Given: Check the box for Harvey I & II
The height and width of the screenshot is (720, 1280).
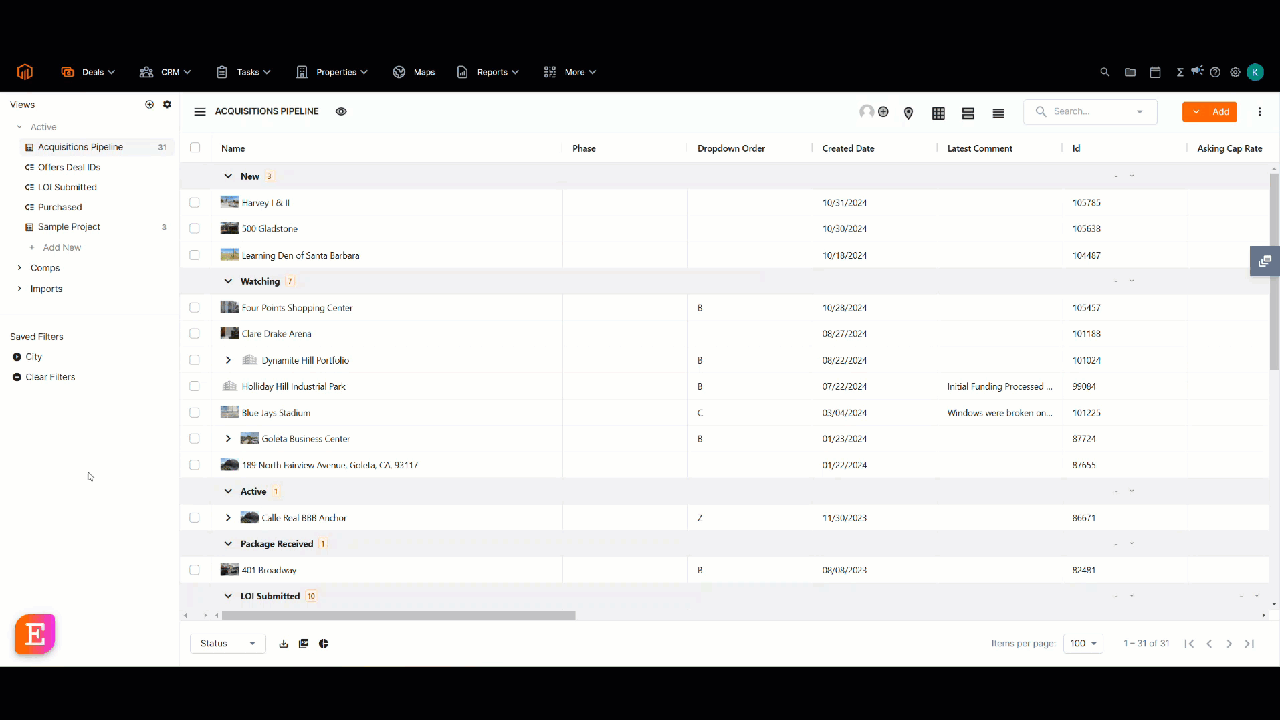Looking at the screenshot, I should (195, 203).
